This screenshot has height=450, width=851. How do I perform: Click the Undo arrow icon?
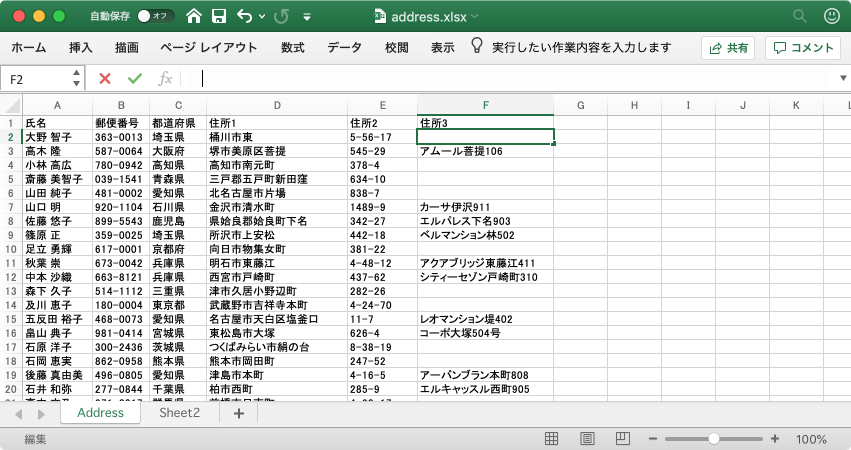coord(245,17)
